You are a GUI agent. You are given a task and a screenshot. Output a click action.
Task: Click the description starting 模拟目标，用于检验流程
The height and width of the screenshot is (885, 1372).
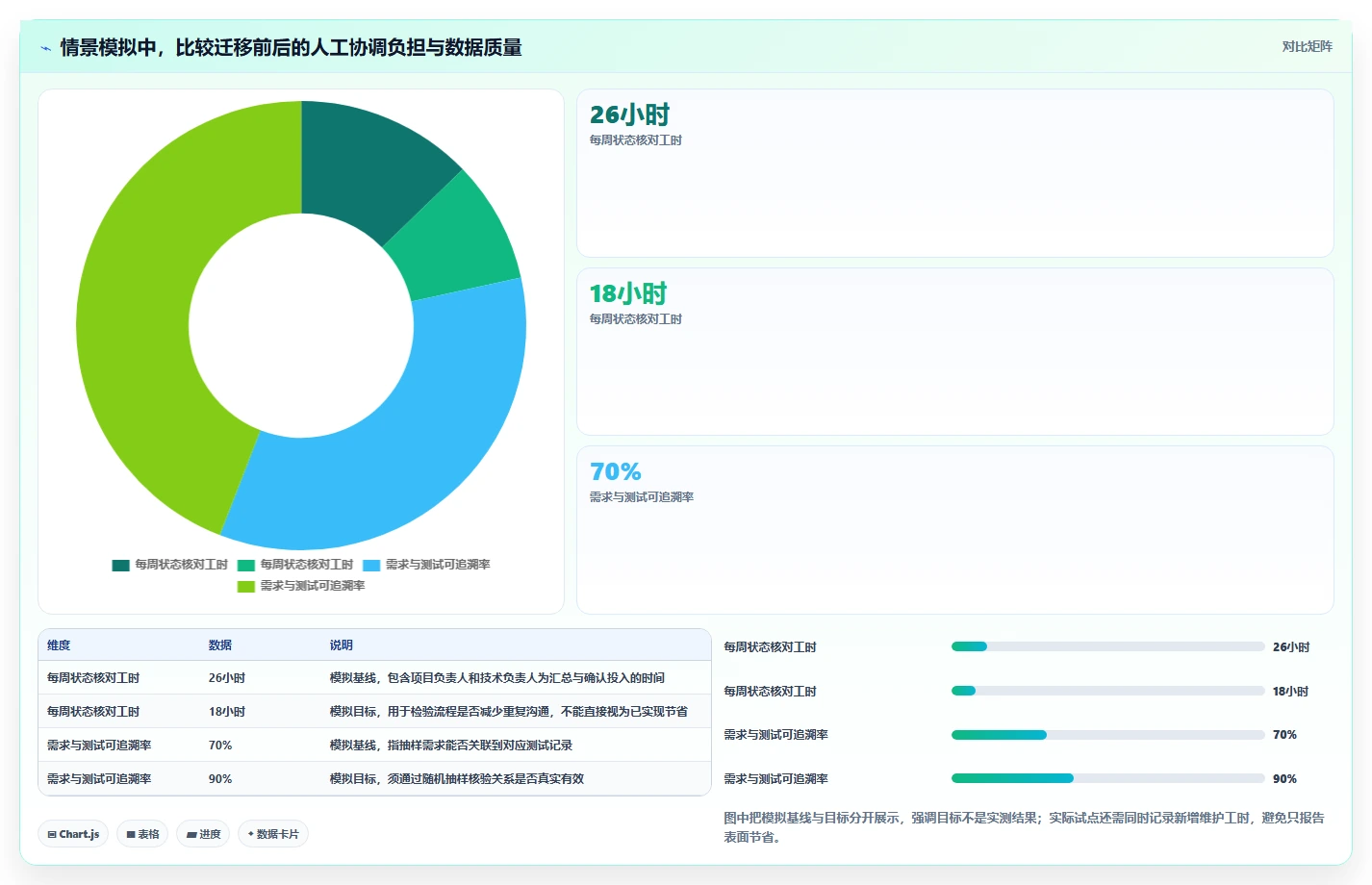pos(509,712)
